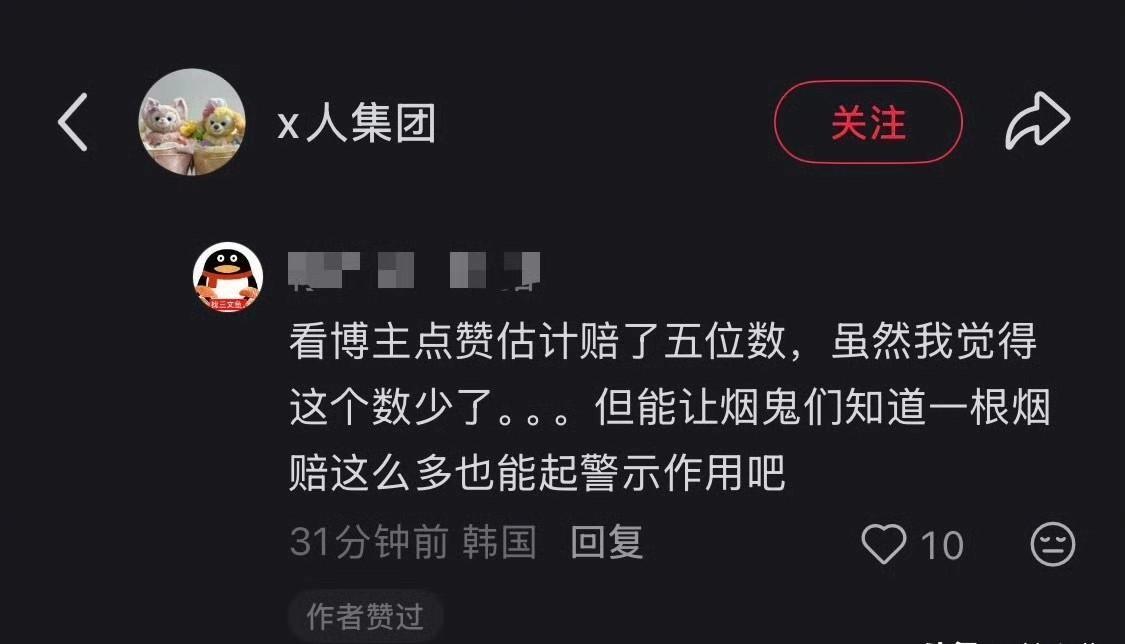Click the phrase 虽然我觉得 in comment
Screen dimensions: 1125x644
click(934, 341)
